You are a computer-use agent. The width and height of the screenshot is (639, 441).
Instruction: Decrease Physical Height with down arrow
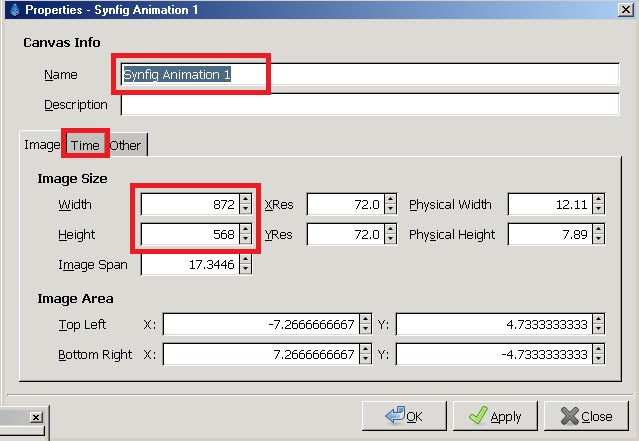click(598, 239)
